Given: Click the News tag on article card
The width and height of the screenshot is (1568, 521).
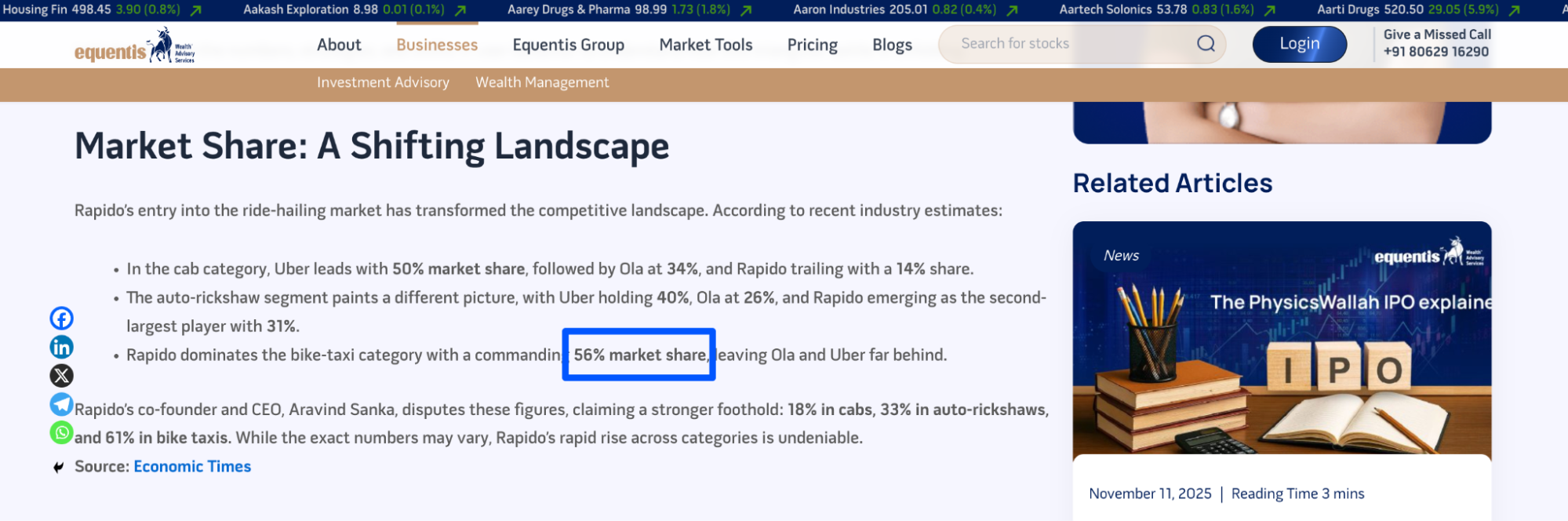Looking at the screenshot, I should point(1121,256).
